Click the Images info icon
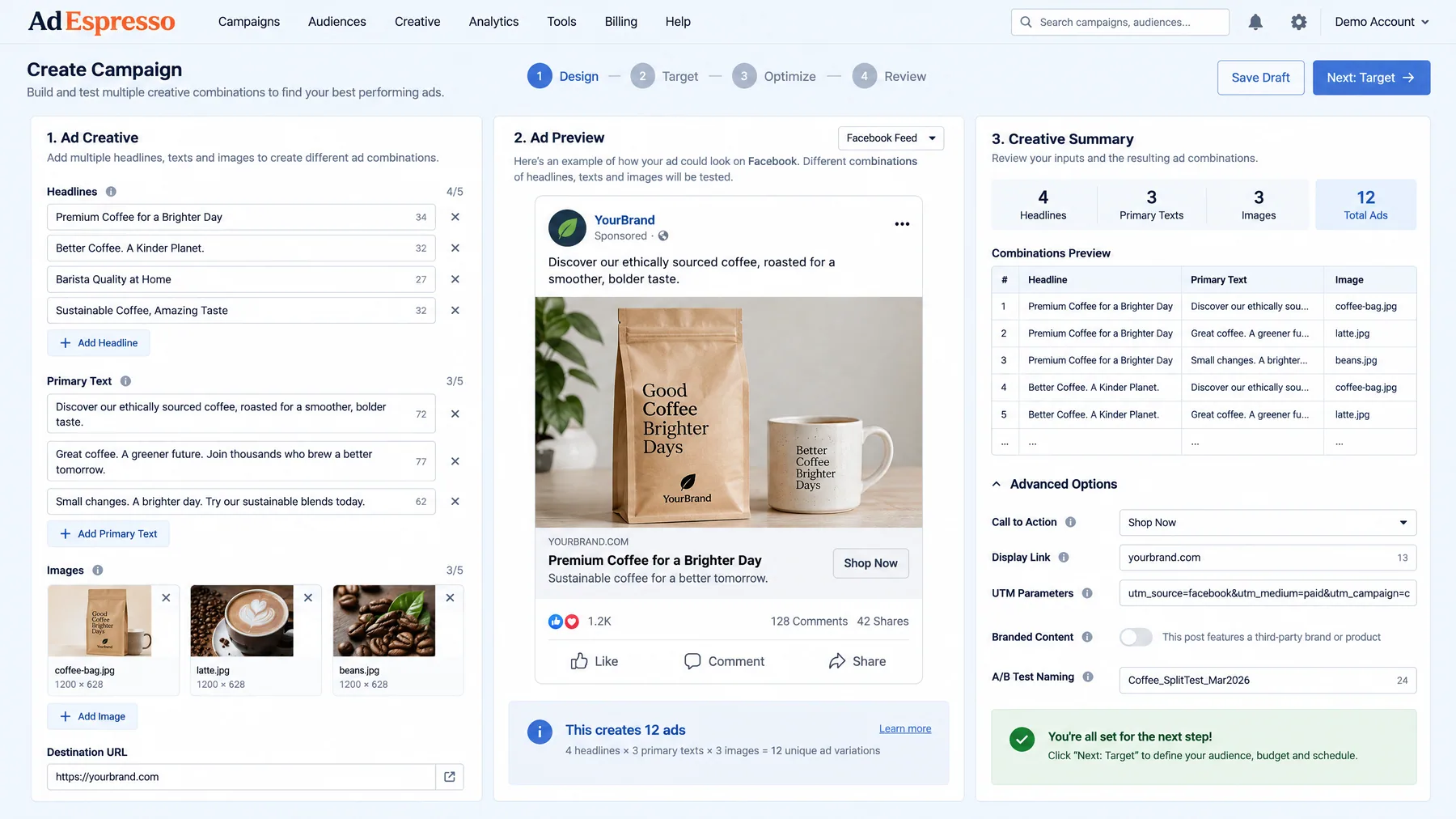Image resolution: width=1456 pixels, height=819 pixels. click(98, 571)
